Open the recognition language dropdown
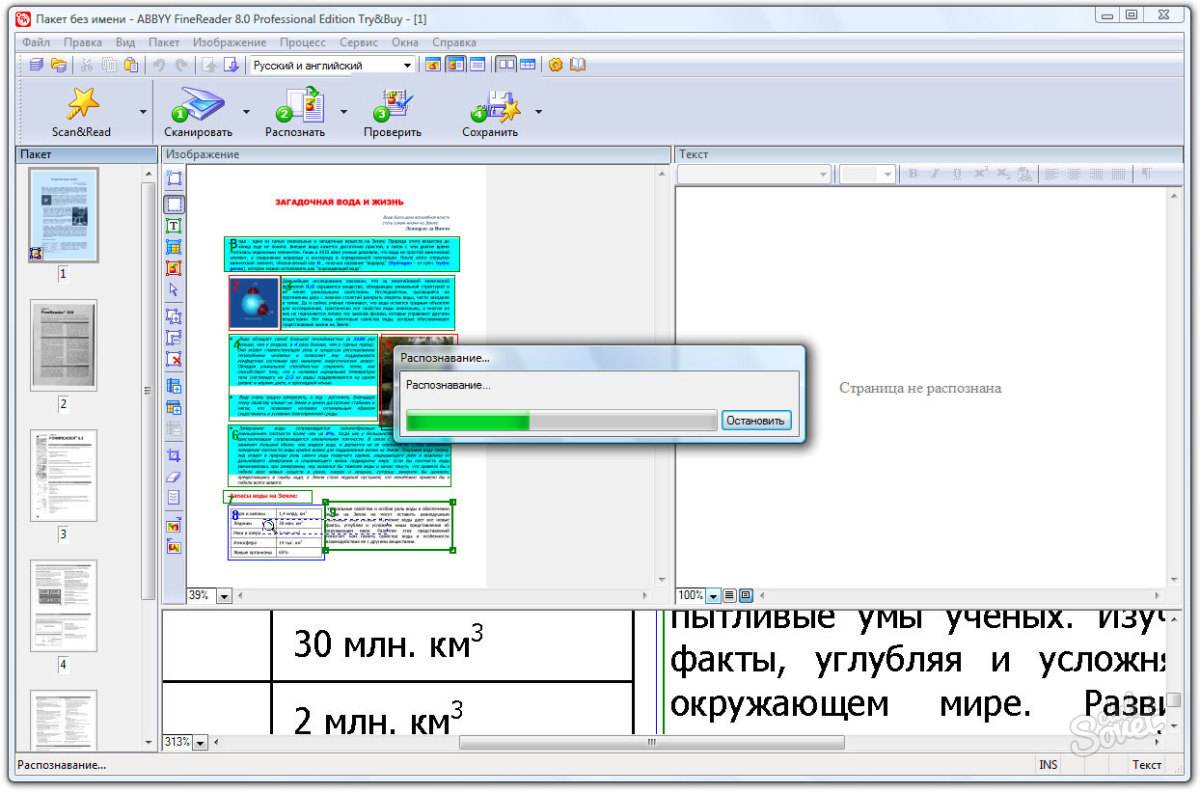This screenshot has height=793, width=1200. coord(407,65)
